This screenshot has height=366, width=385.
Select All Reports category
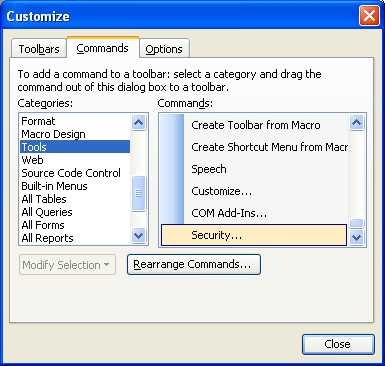coord(75,238)
